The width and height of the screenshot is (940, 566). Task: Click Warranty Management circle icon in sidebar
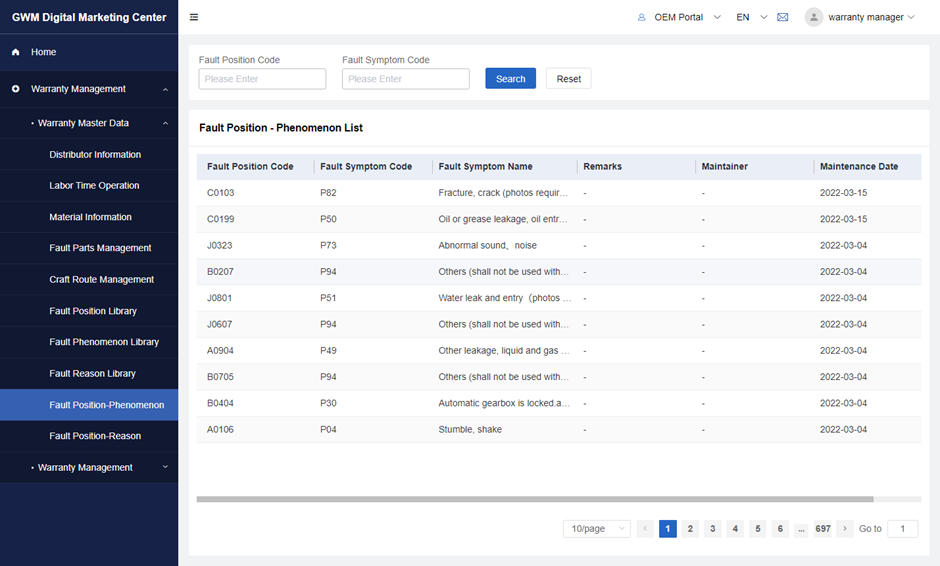coord(16,89)
